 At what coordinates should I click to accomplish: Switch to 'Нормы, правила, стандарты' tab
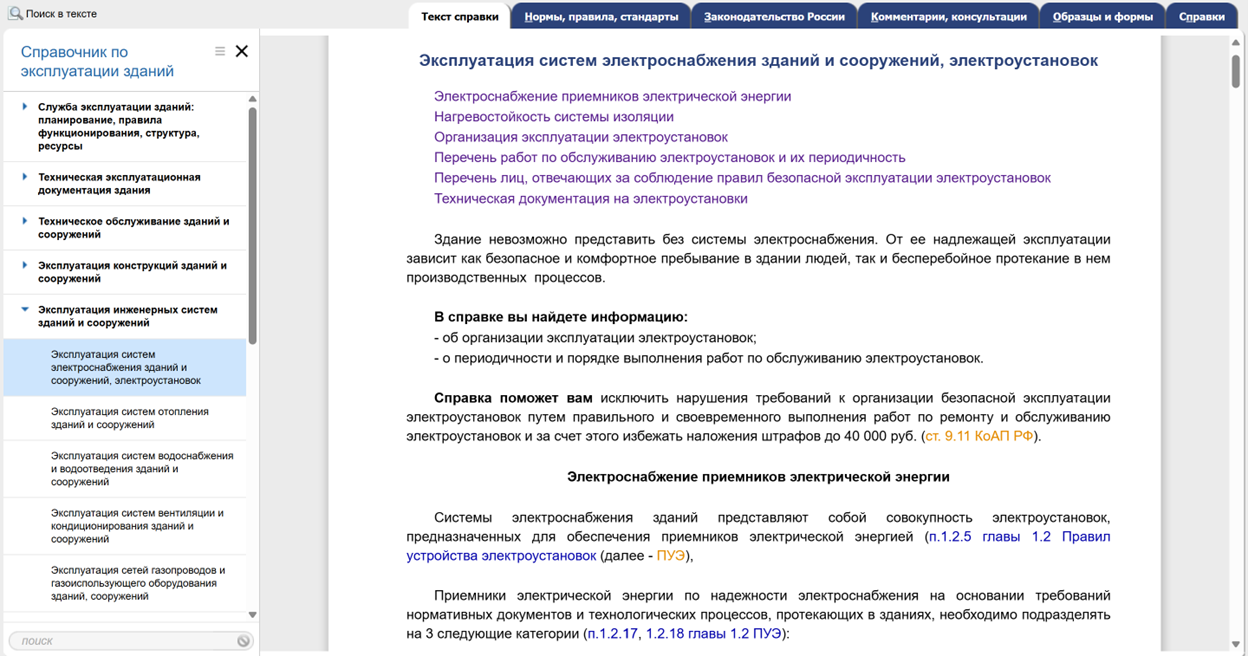(601, 16)
